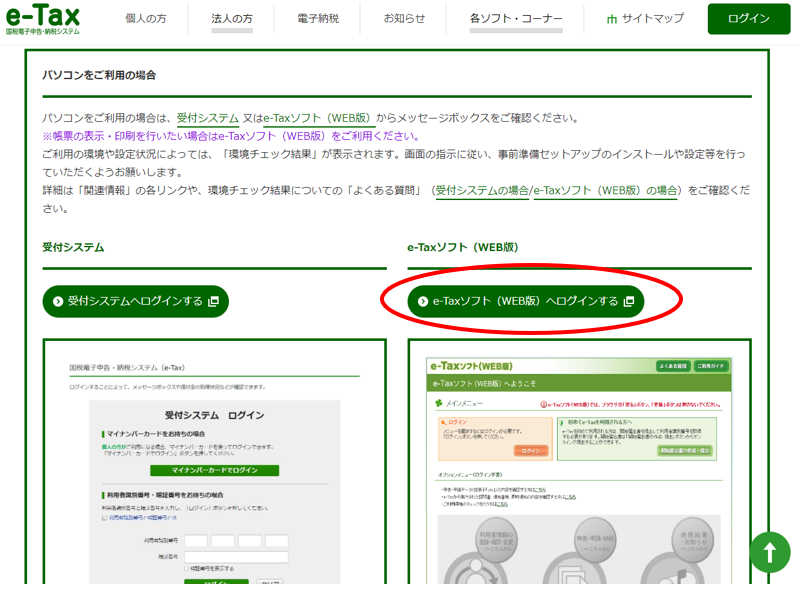This screenshot has height=598, width=798.
Task: Click the パソコンをご利用の場合 heading
Action: click(x=99, y=75)
